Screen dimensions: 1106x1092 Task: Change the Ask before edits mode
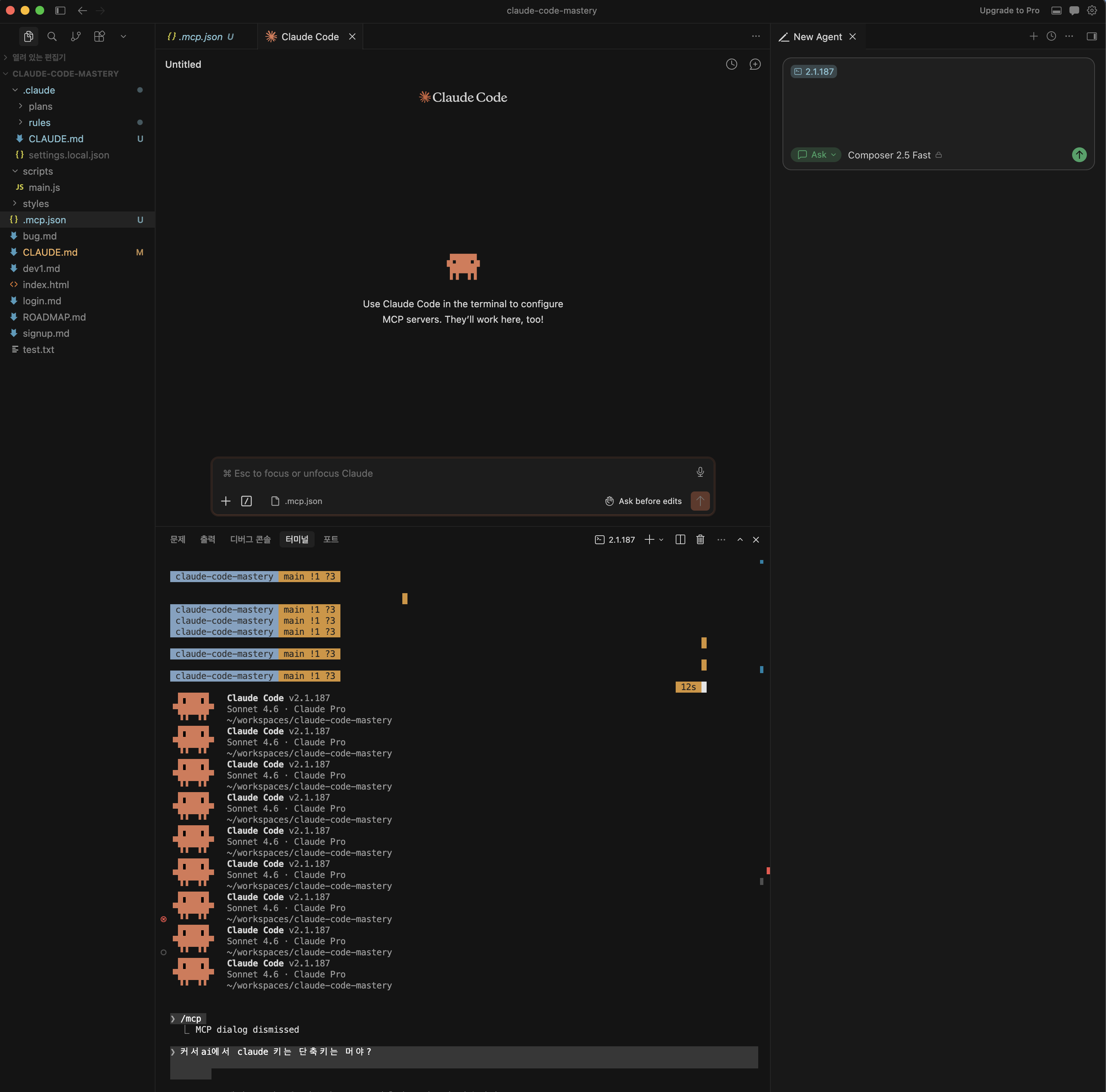pyautogui.click(x=644, y=501)
